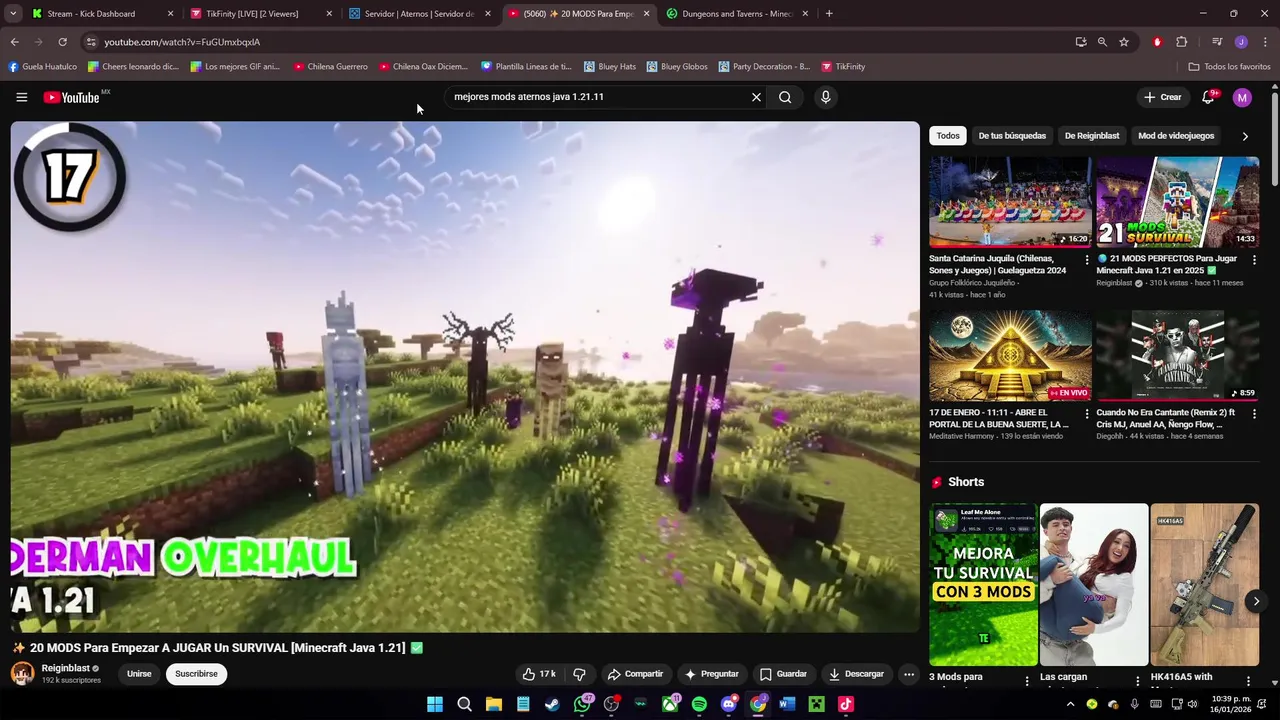The image size is (1280, 720).
Task: Open the Reiginblast channel avatar
Action: 22,673
